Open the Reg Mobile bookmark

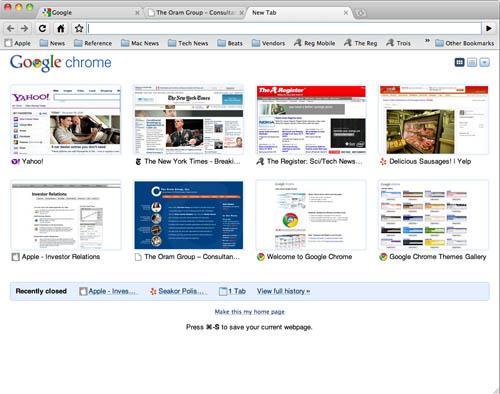pos(314,43)
